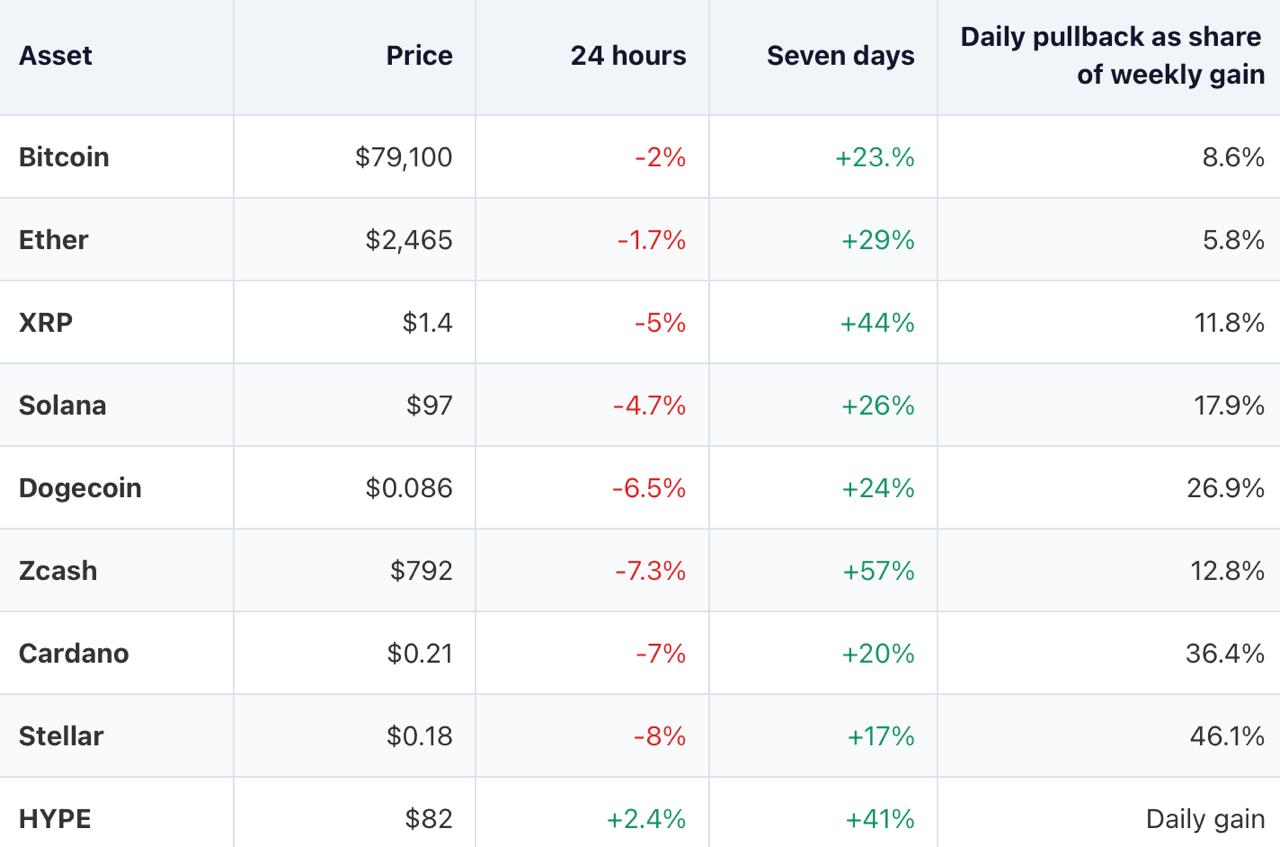
Task: Click the +57% Zcash weekly gain
Action: [878, 571]
